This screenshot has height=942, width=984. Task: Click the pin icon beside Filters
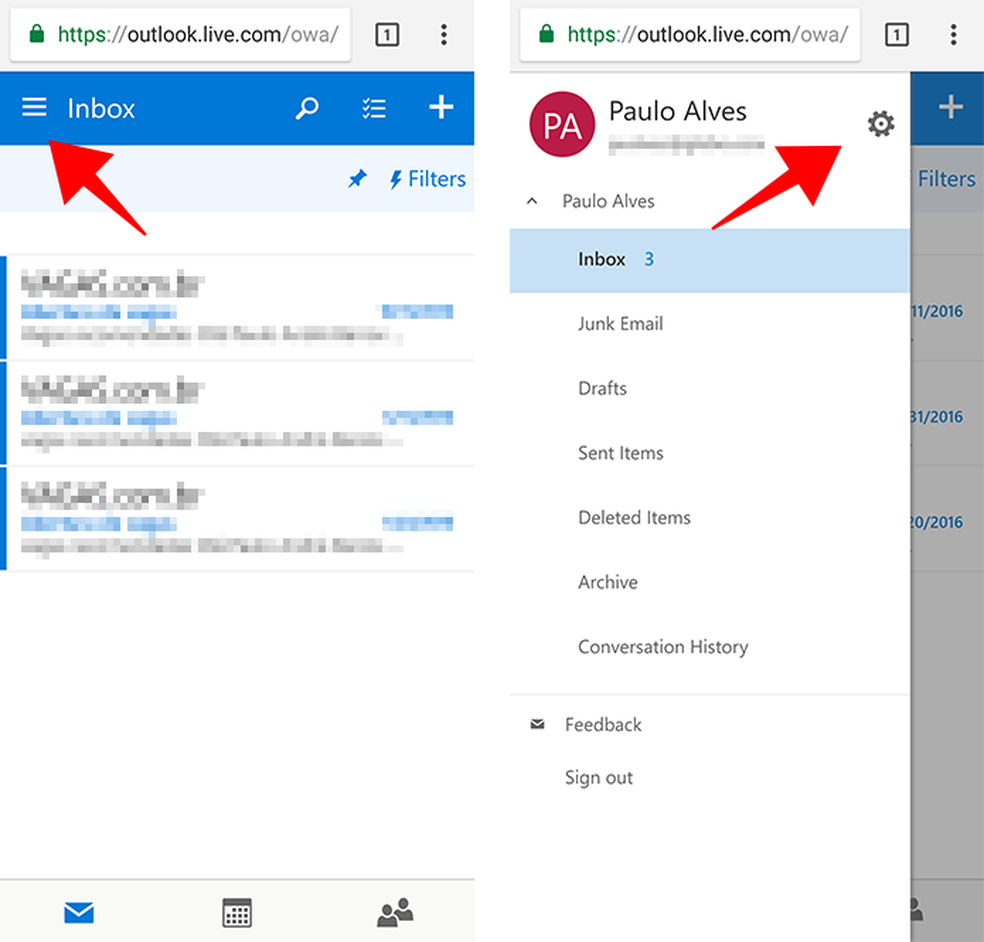(357, 179)
